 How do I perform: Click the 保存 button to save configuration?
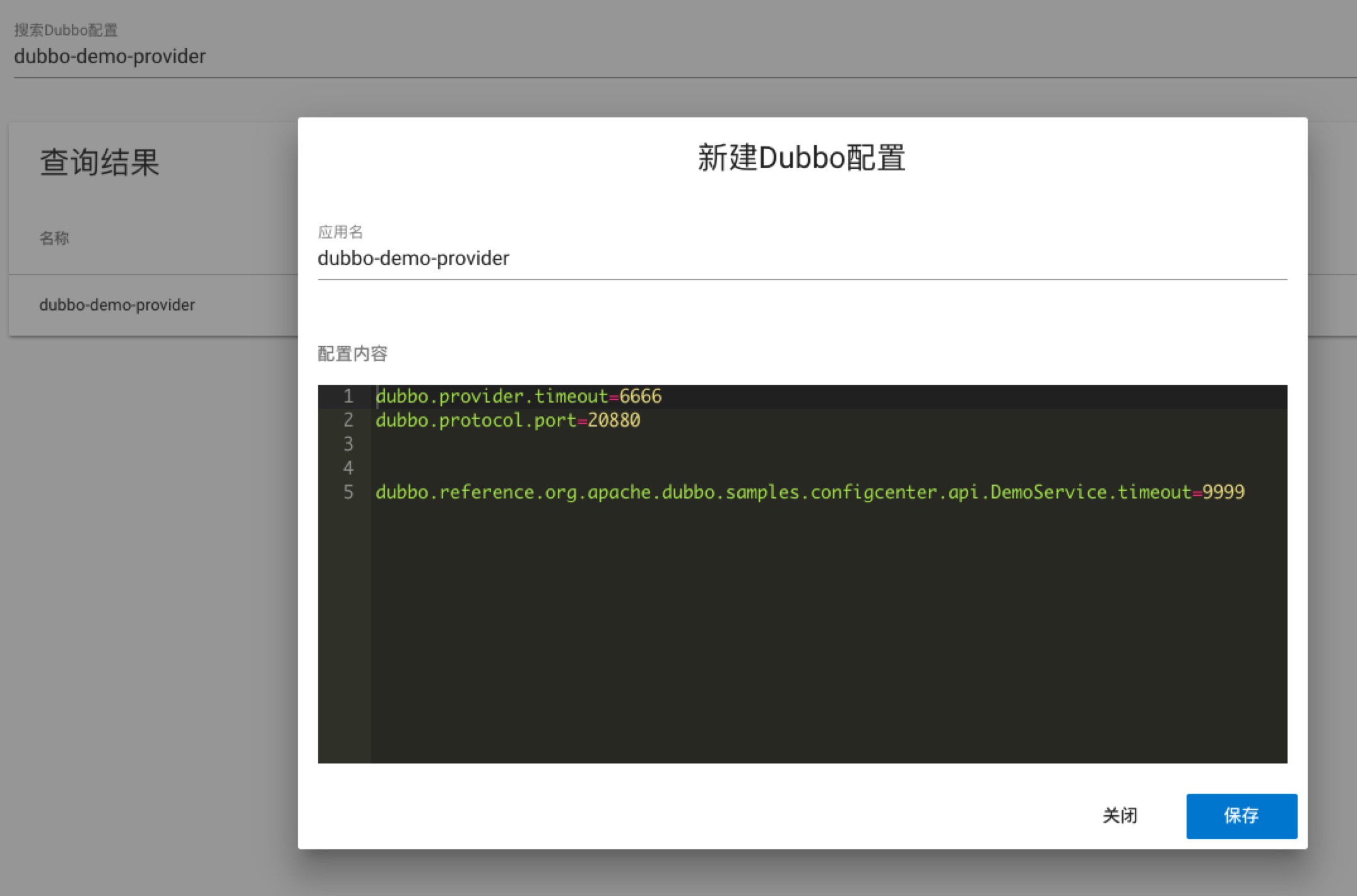1241,816
